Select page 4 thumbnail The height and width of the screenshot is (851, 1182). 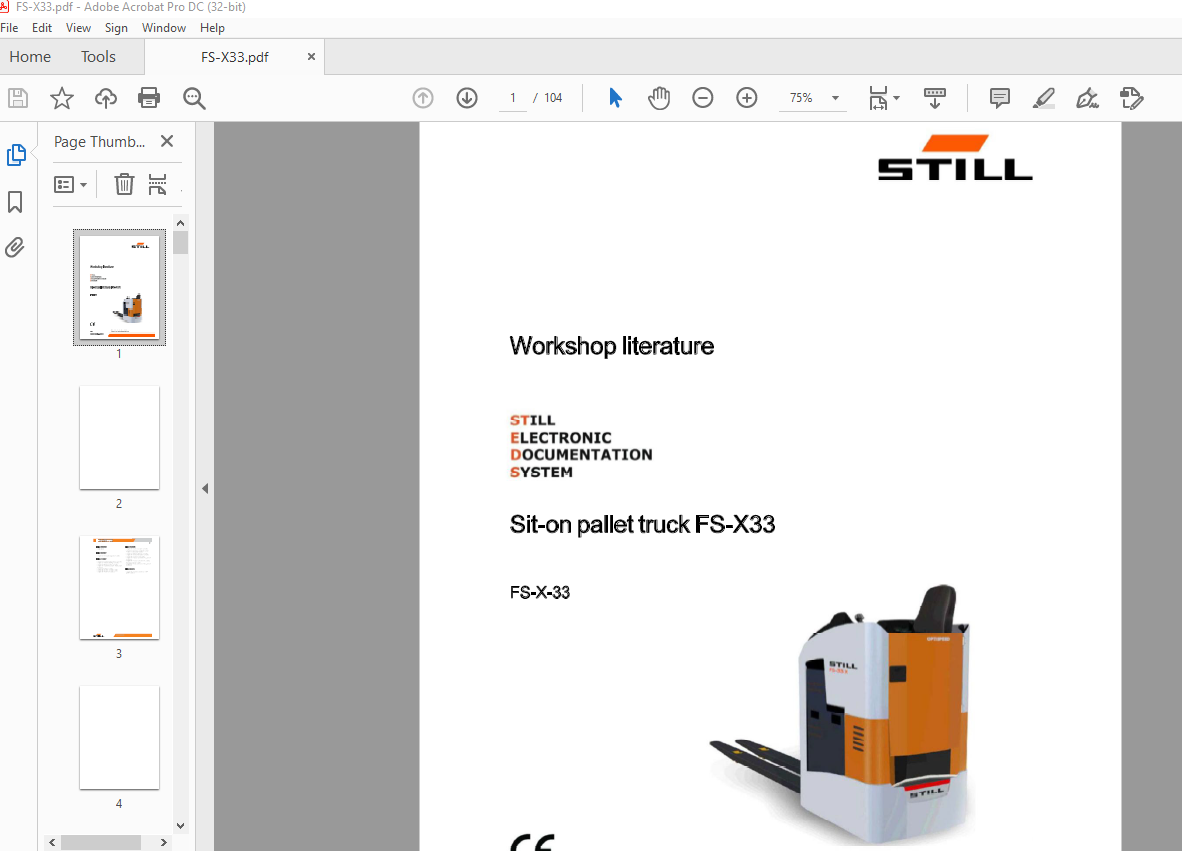[x=119, y=737]
